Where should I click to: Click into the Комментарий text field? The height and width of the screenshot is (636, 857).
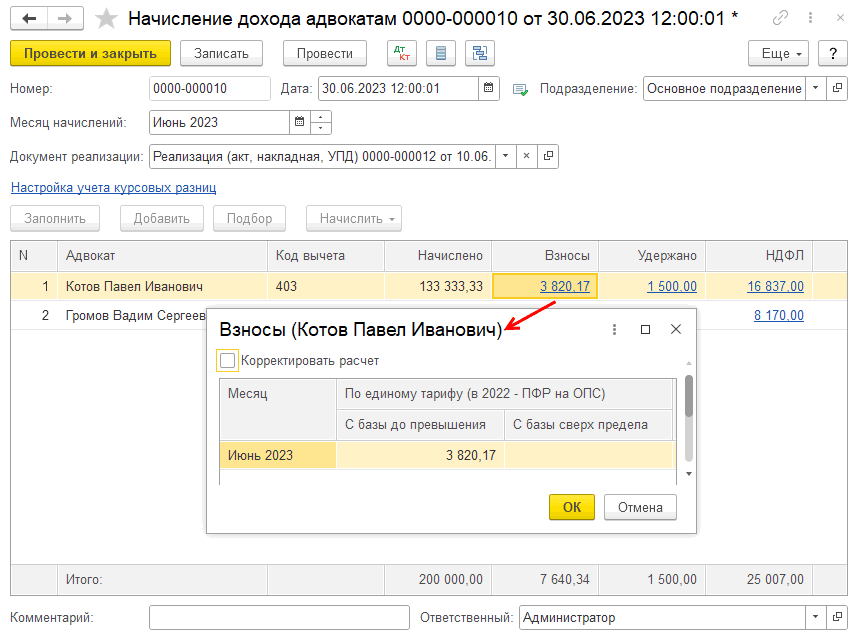point(279,618)
